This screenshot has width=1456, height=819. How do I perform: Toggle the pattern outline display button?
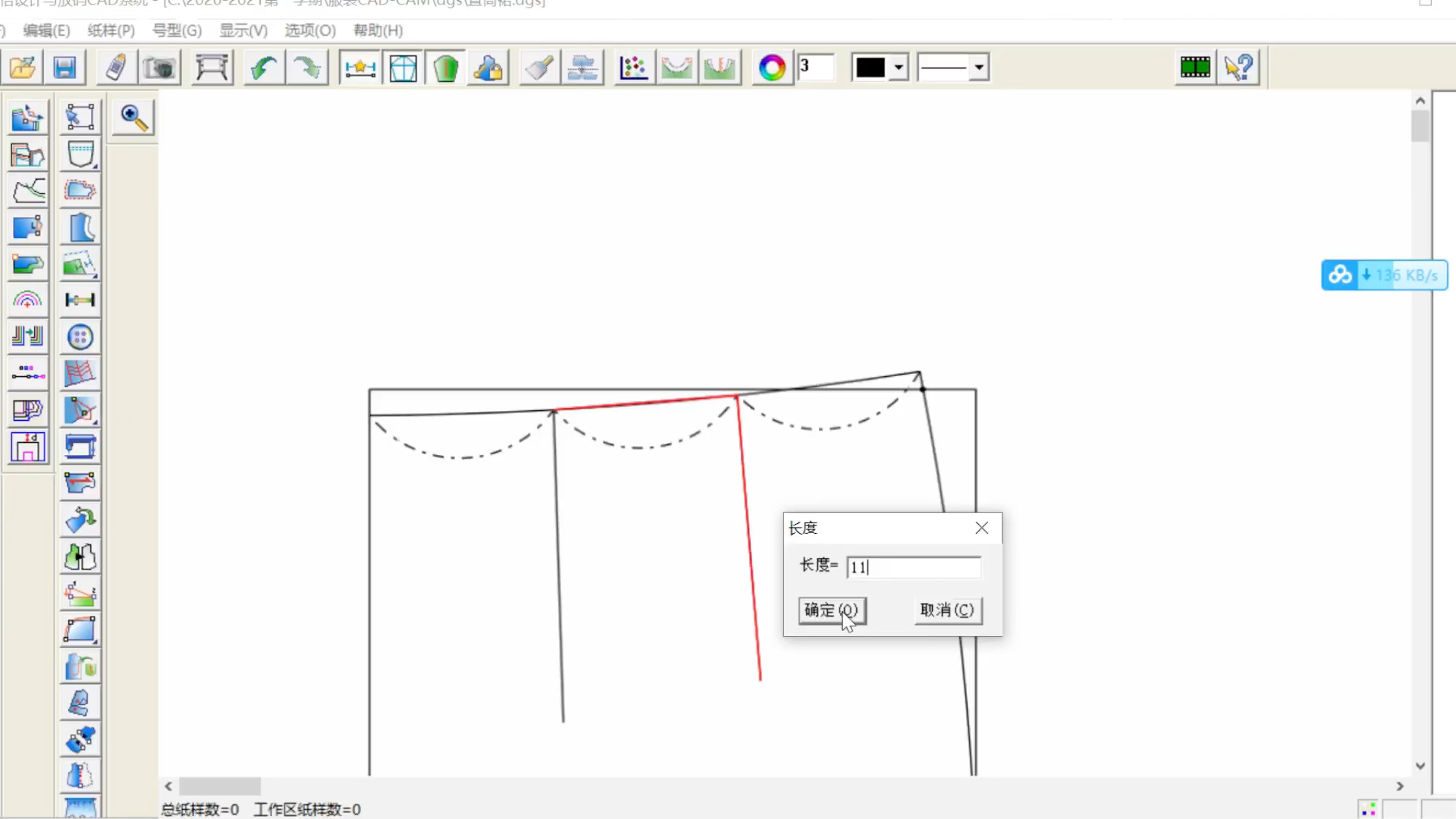pos(403,67)
